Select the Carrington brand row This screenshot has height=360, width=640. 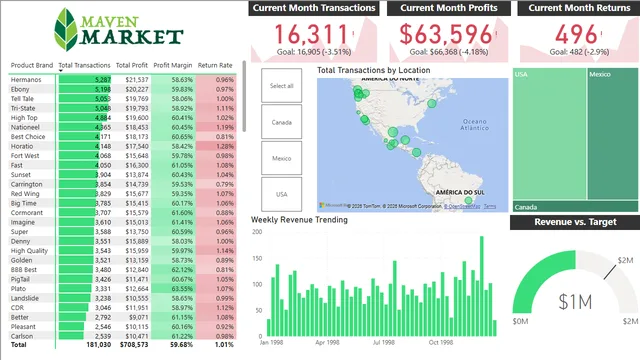click(x=122, y=184)
